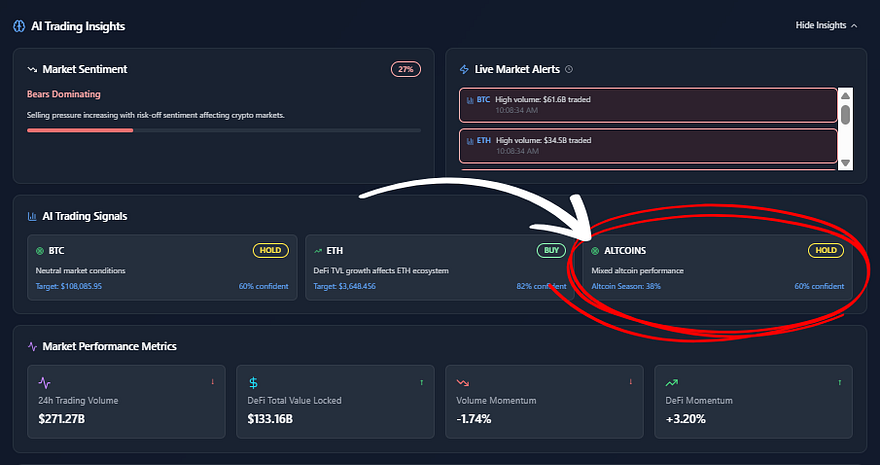
Task: Click the Market Sentiment progress bar
Action: (223, 130)
